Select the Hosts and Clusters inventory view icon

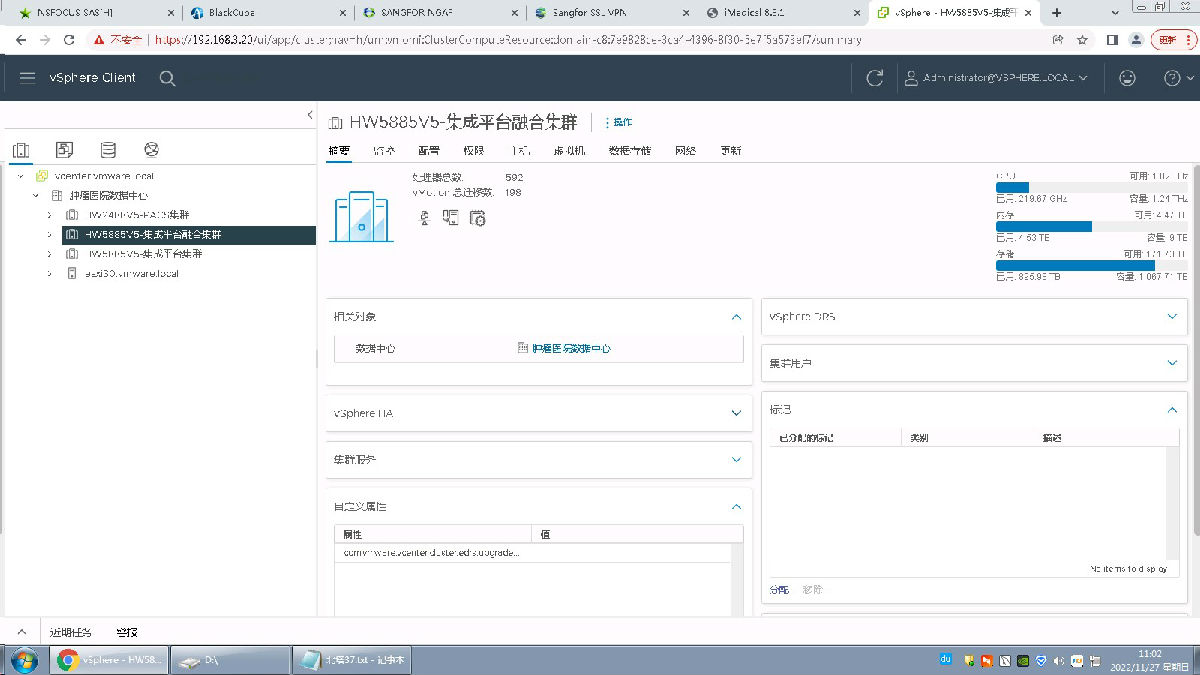[21, 150]
